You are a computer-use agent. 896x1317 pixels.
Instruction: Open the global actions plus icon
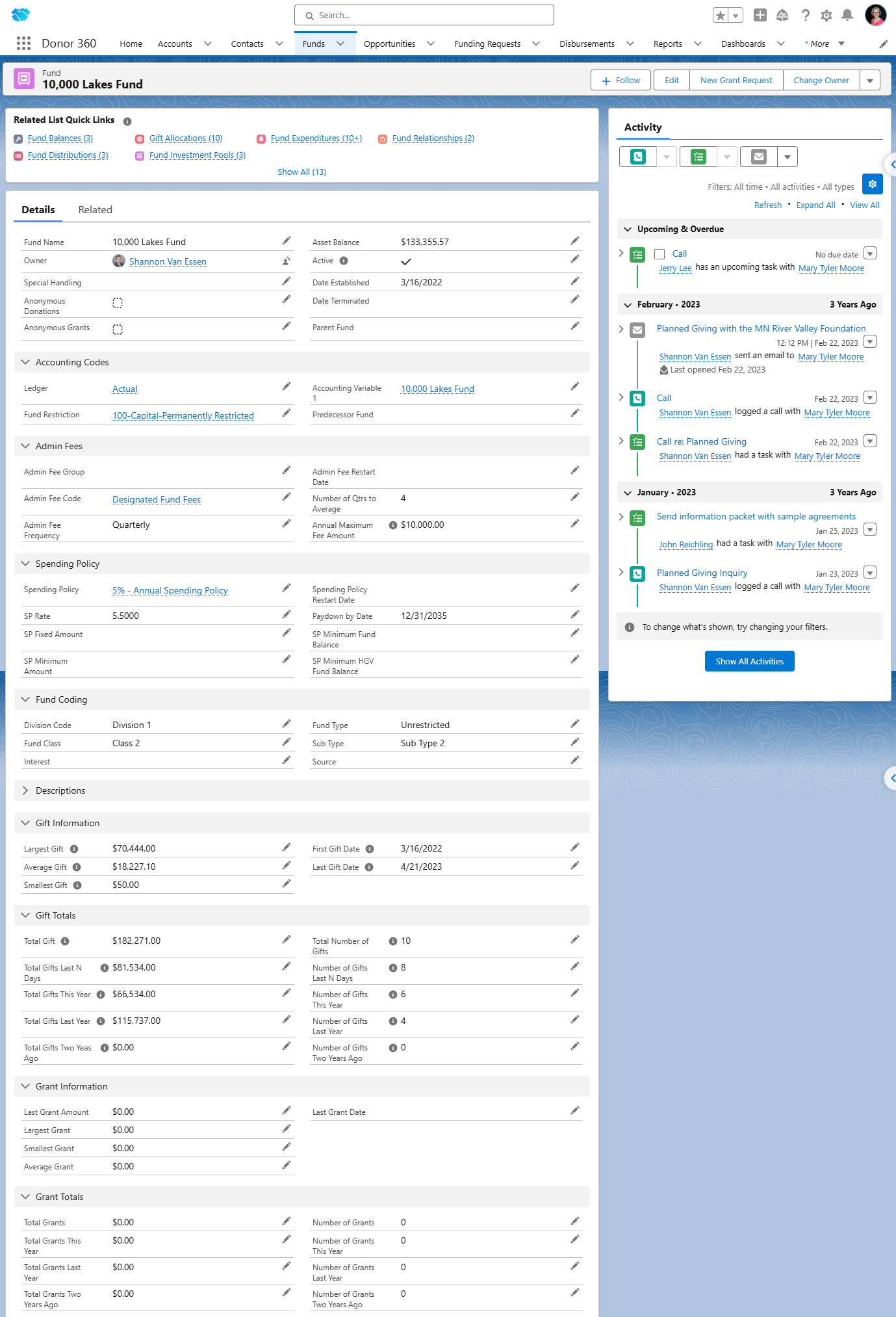point(760,15)
